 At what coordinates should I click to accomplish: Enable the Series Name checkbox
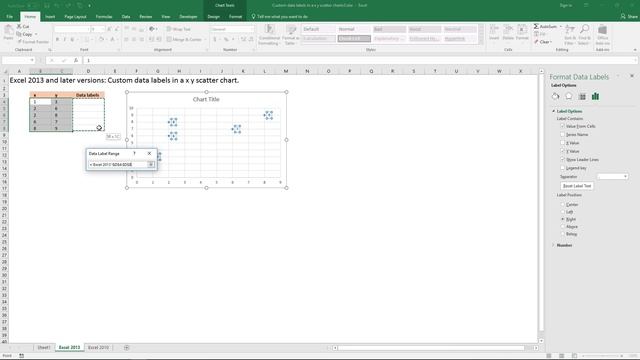click(562, 134)
